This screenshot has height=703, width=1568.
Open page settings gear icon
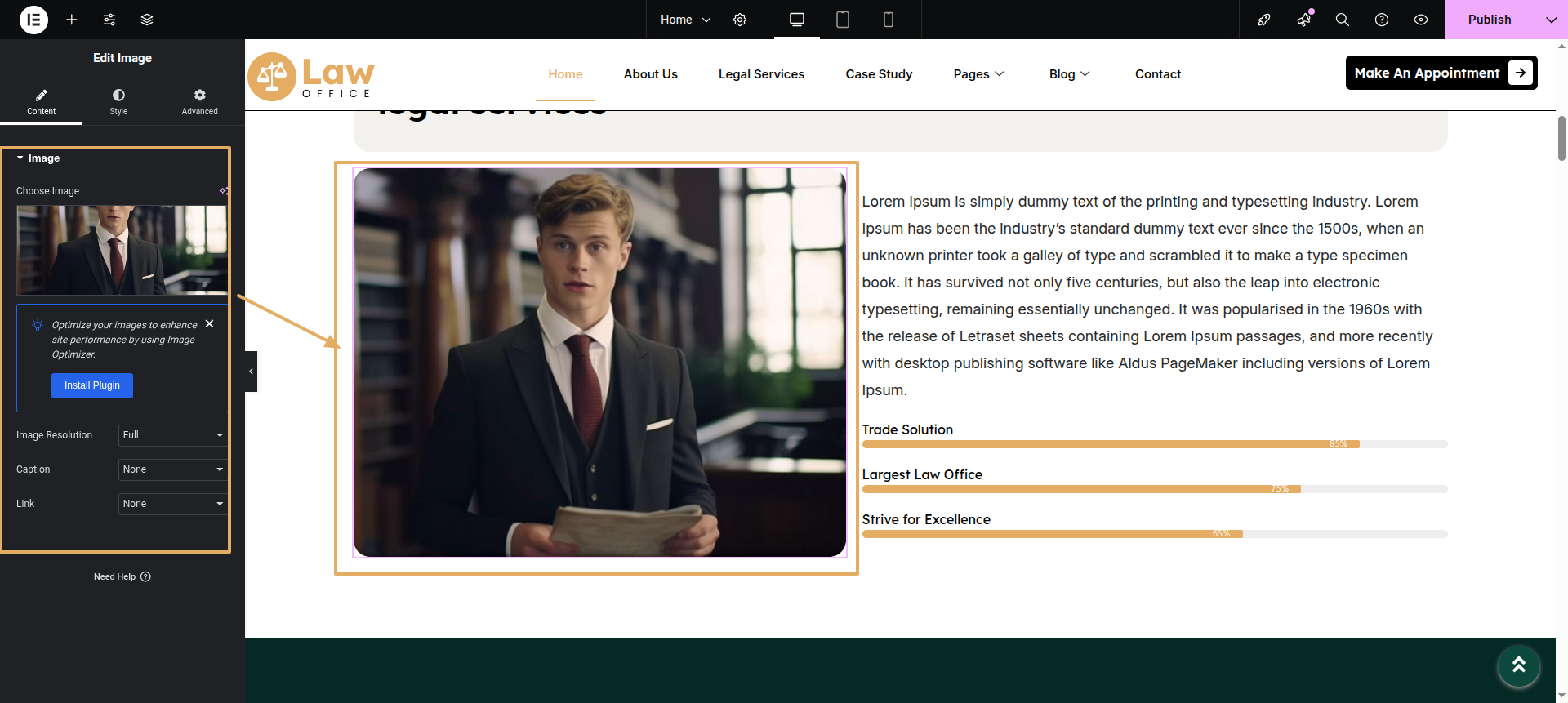(740, 20)
